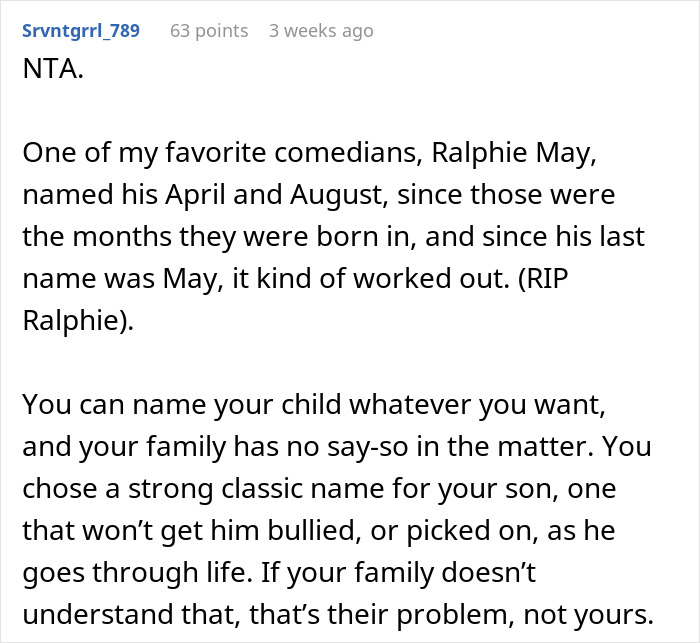Click the word Ralphie). before the blank line
This screenshot has width=700, height=643.
(x=78, y=321)
